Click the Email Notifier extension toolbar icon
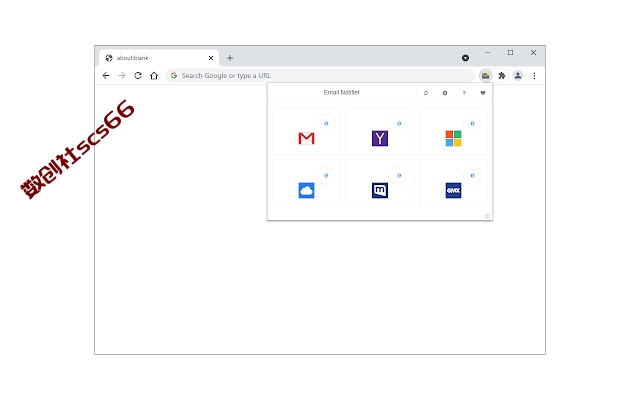Image resolution: width=640 pixels, height=400 pixels. [485, 76]
